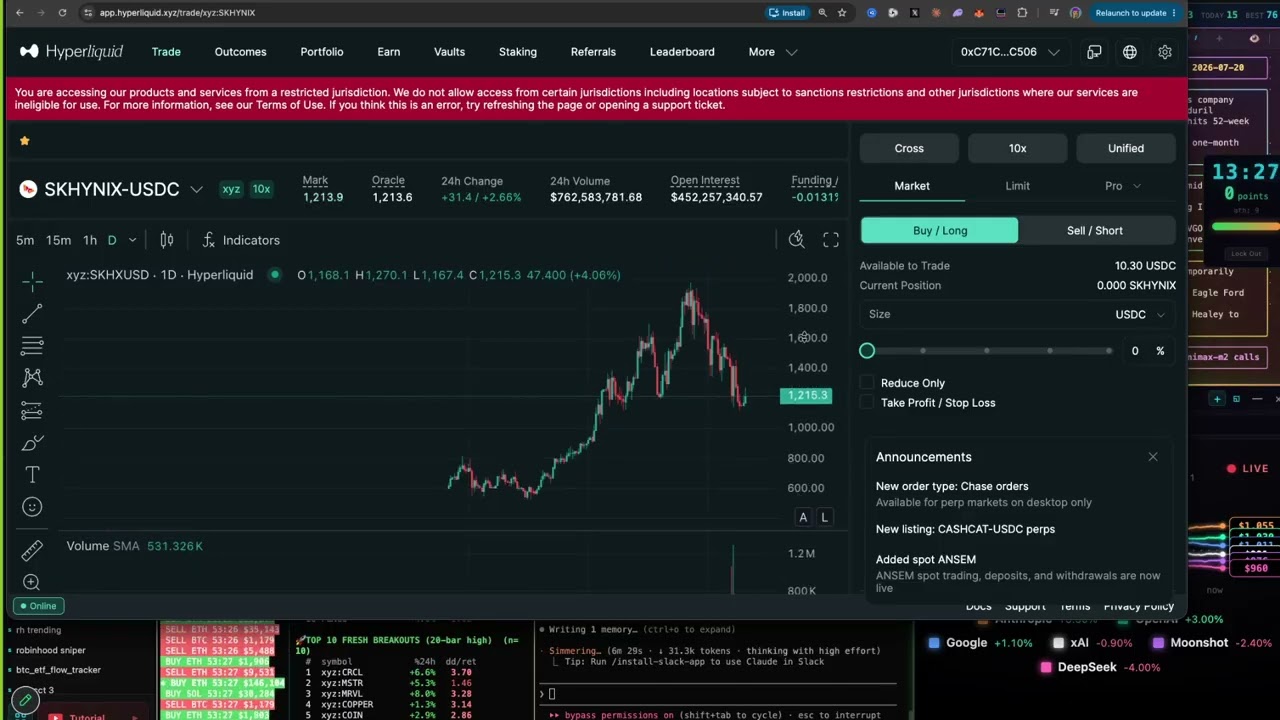Viewport: 1280px width, 720px height.
Task: Open the chart quick search icon
Action: (796, 239)
